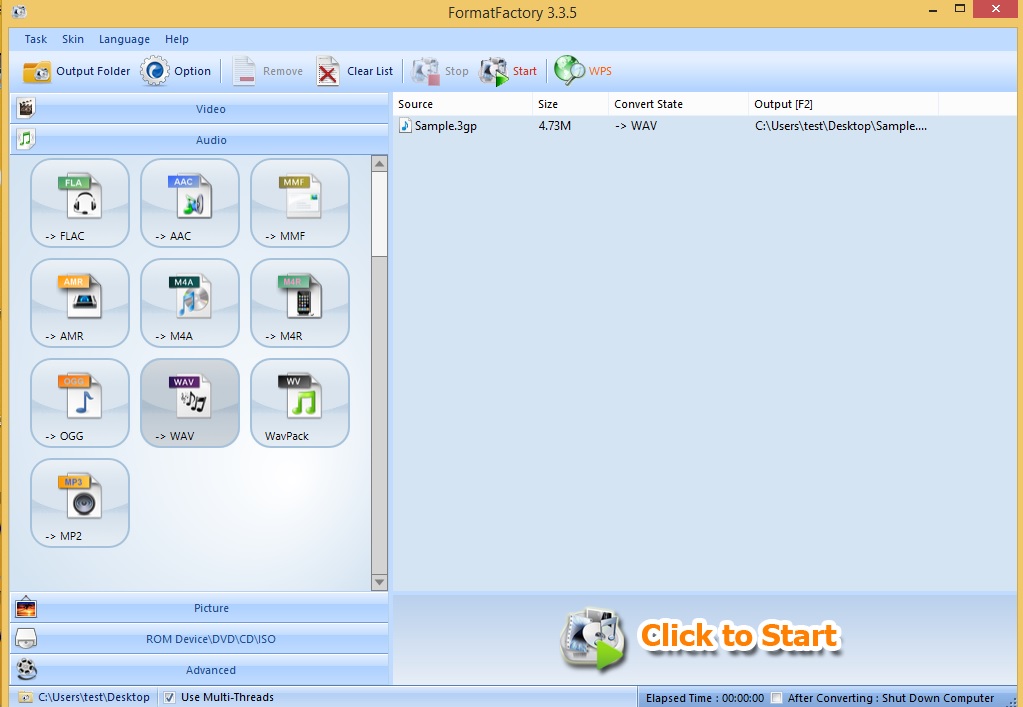The width and height of the screenshot is (1023, 707).
Task: Choose the AAC conversion icon
Action: pos(190,203)
